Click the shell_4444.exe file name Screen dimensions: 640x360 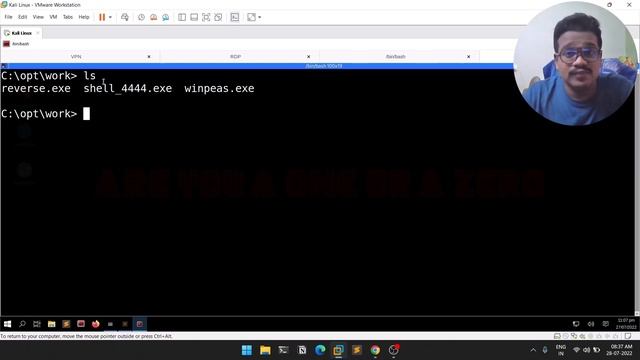click(128, 89)
